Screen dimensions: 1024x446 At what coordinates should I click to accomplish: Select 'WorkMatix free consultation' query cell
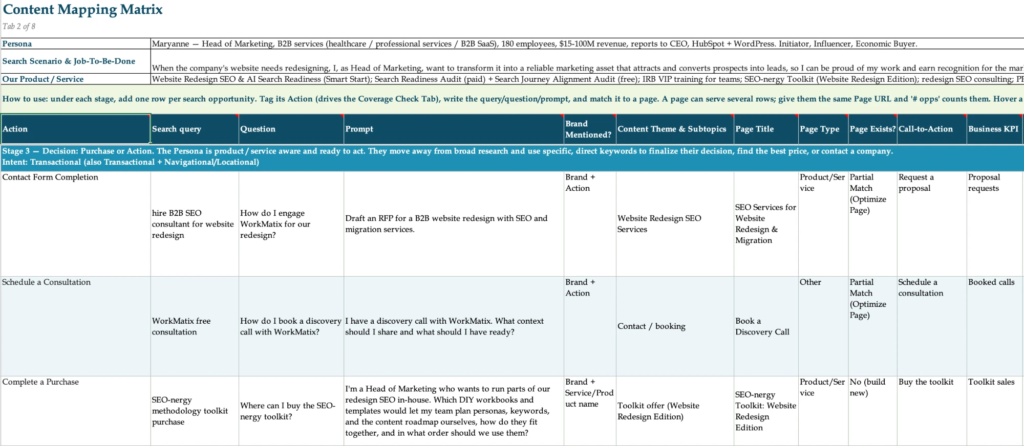pos(195,326)
